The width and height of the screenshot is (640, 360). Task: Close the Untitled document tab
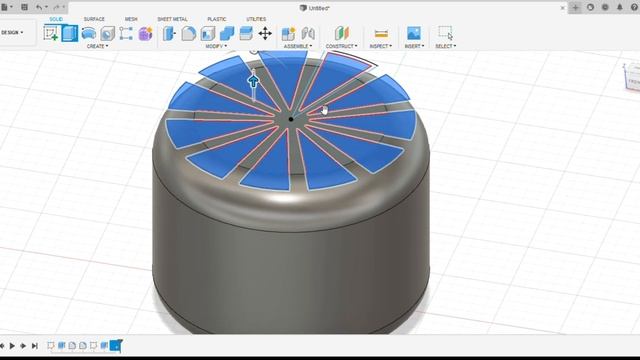click(x=562, y=8)
